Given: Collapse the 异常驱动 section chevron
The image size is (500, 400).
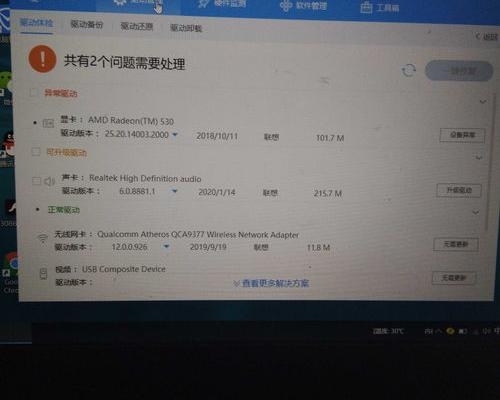Looking at the screenshot, I should pyautogui.click(x=483, y=101).
